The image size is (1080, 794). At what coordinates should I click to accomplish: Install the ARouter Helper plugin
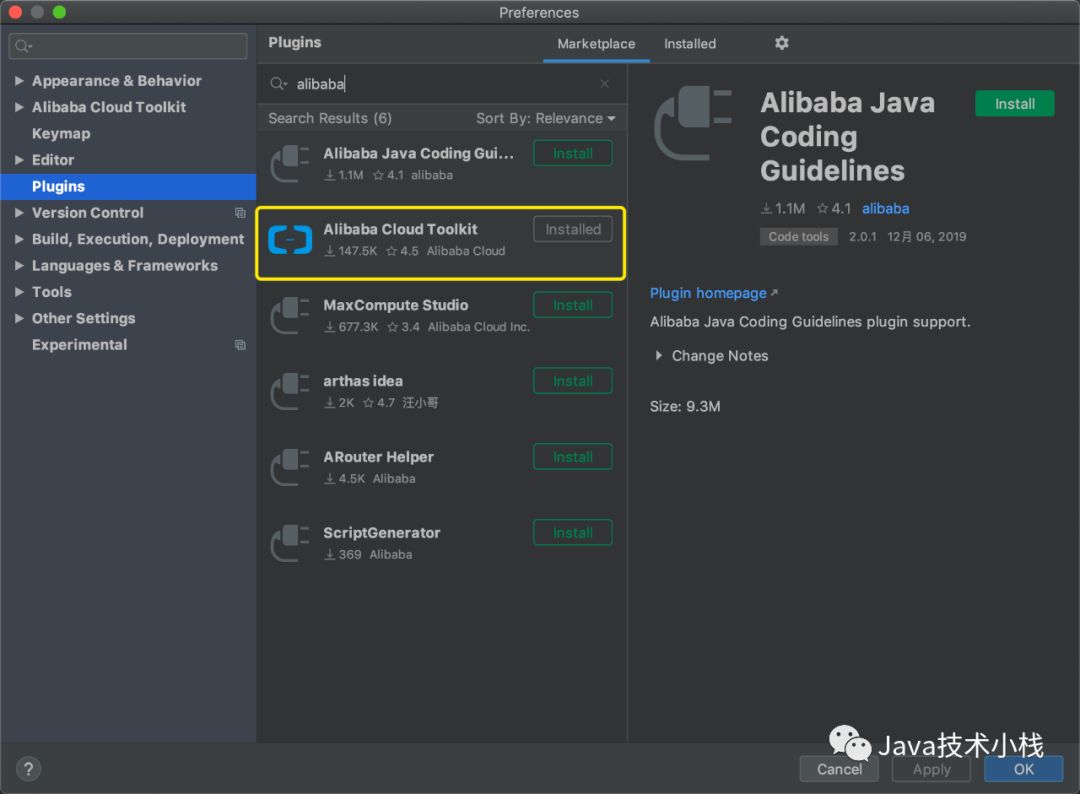pyautogui.click(x=572, y=457)
